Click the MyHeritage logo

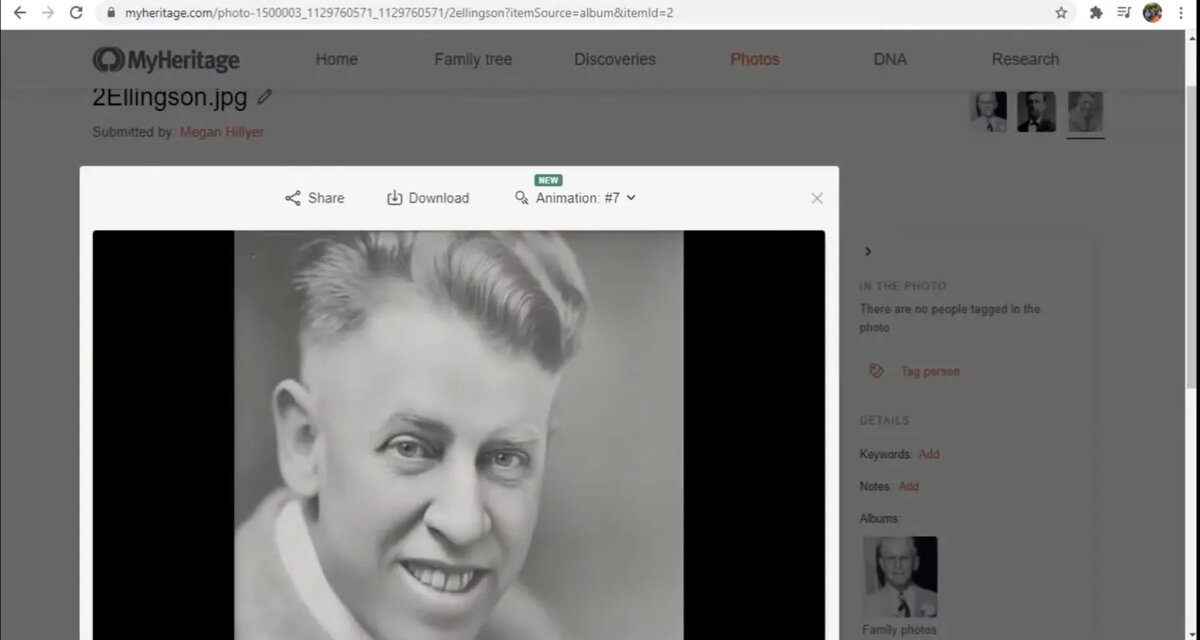click(166, 60)
